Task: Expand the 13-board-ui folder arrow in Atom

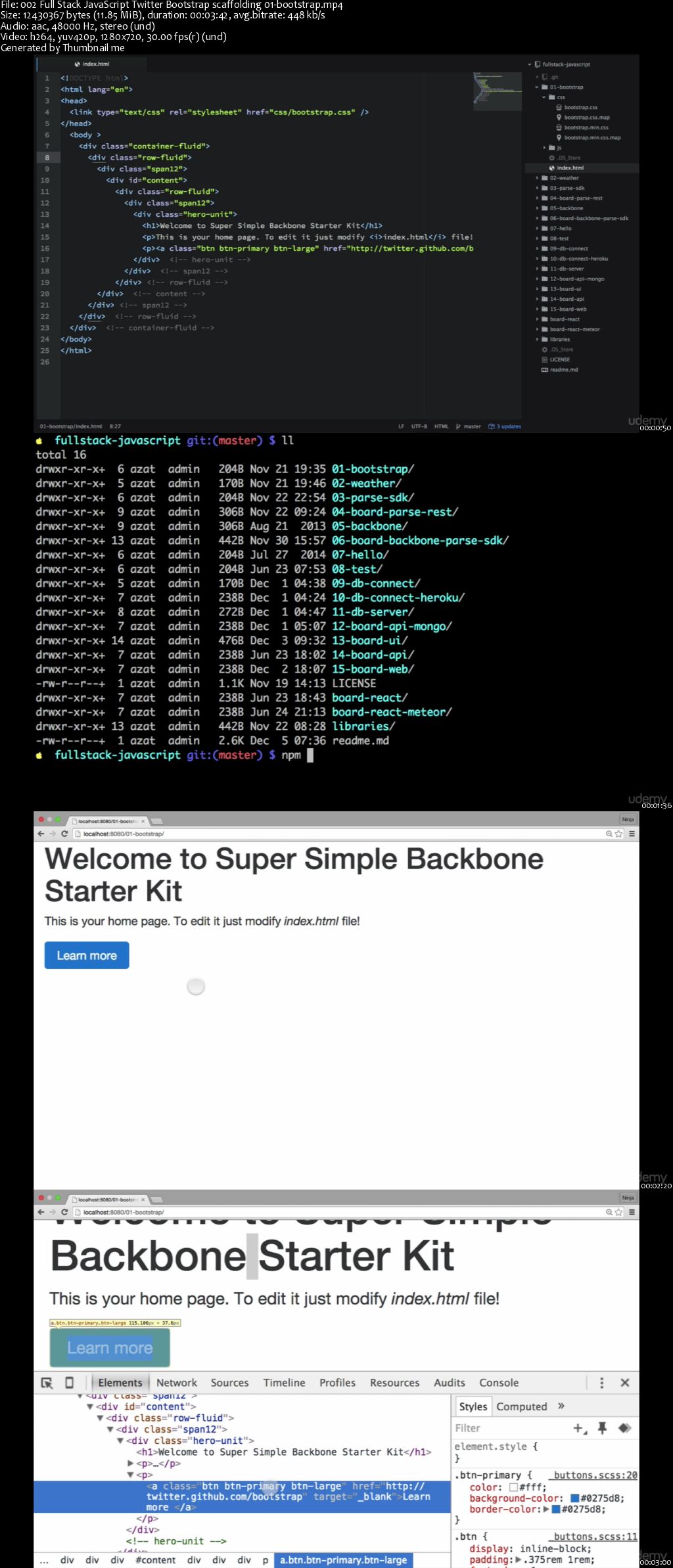Action: pos(537,289)
